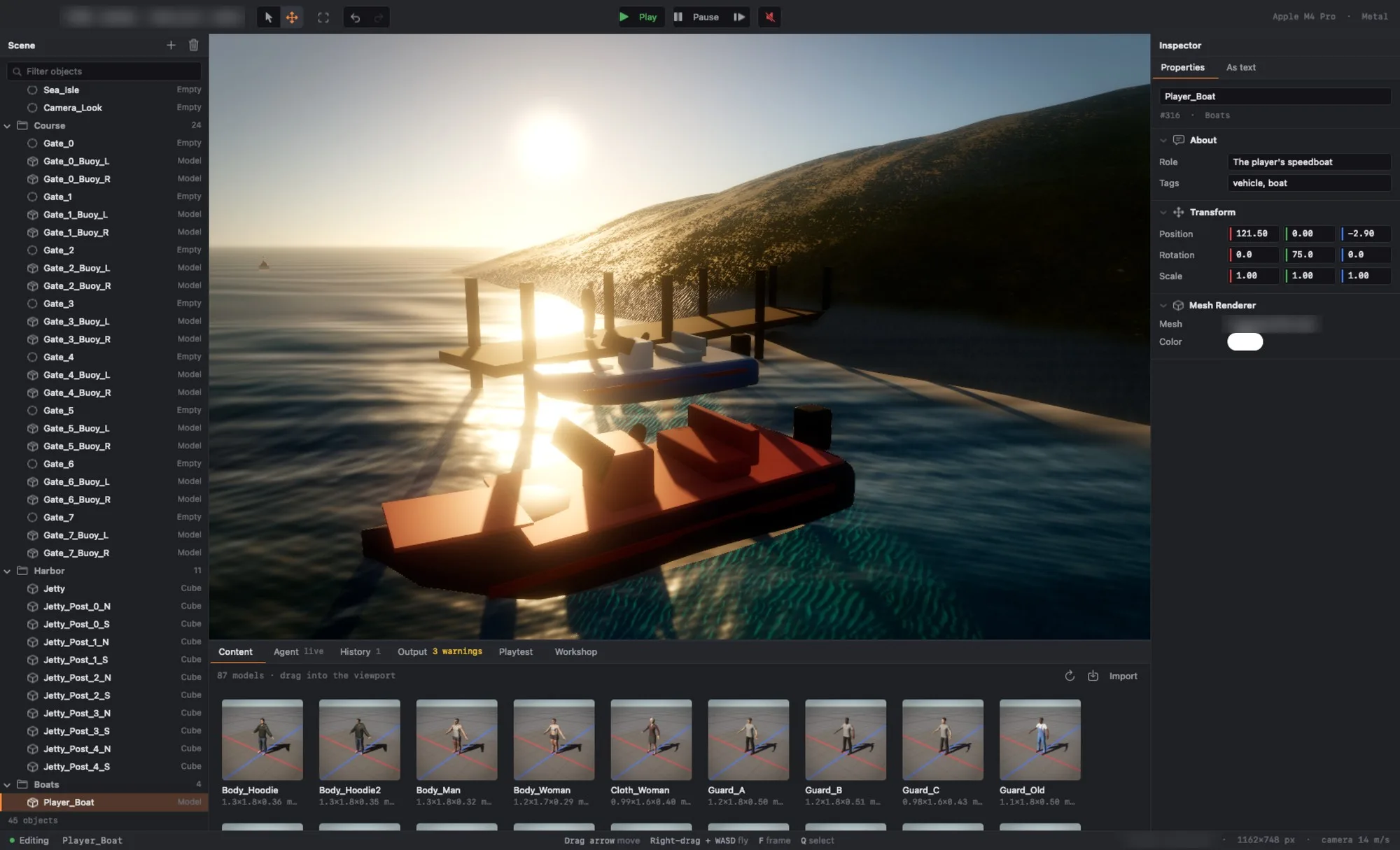Click the import tray icon
Viewport: 1400px width, 850px height.
[x=1093, y=676]
